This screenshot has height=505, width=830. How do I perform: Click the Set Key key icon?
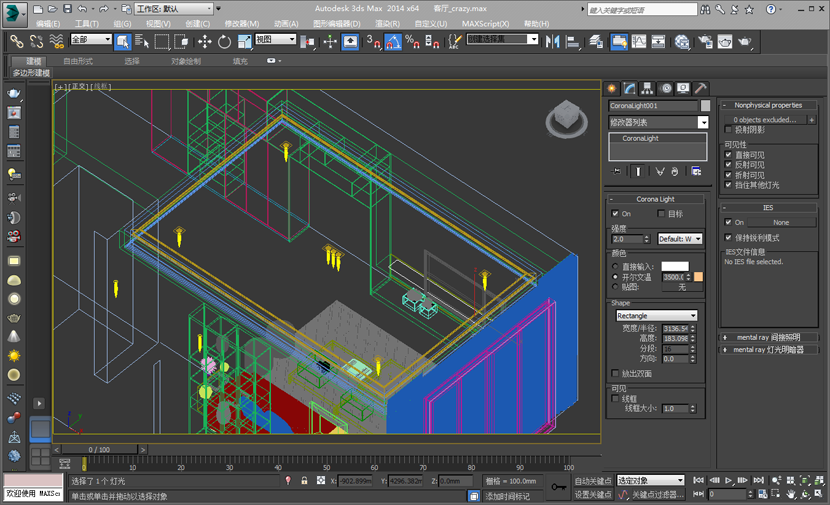(x=558, y=487)
